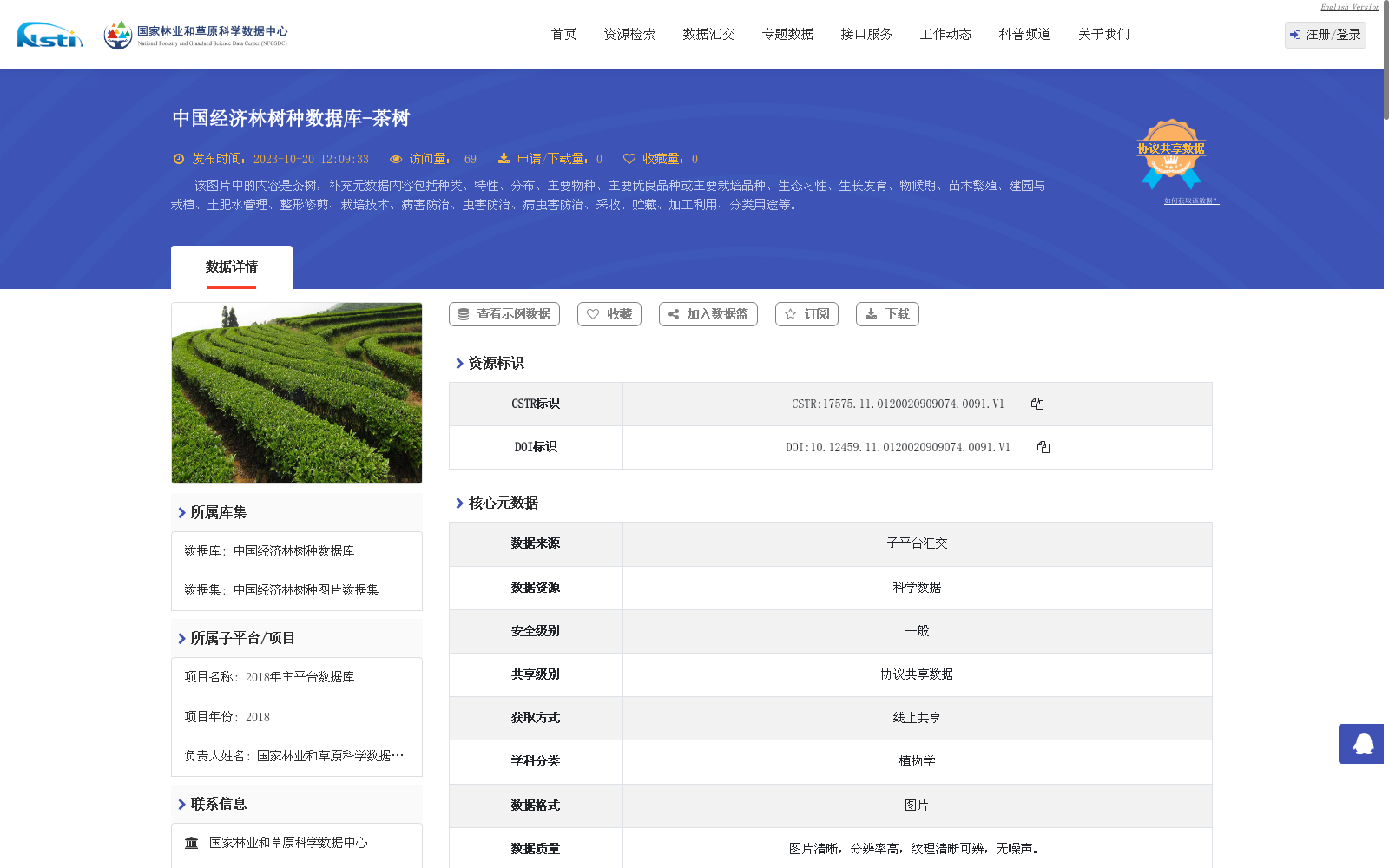This screenshot has height=868, width=1389.
Task: Click the 植物学 value cell
Action: (918, 761)
